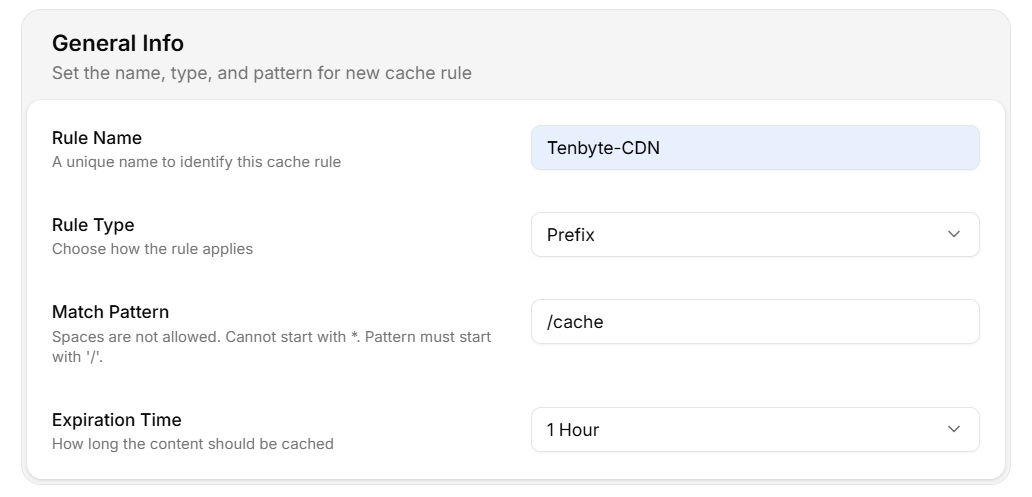The image size is (1032, 497).
Task: Select the 1 Hour value text
Action: [572, 430]
